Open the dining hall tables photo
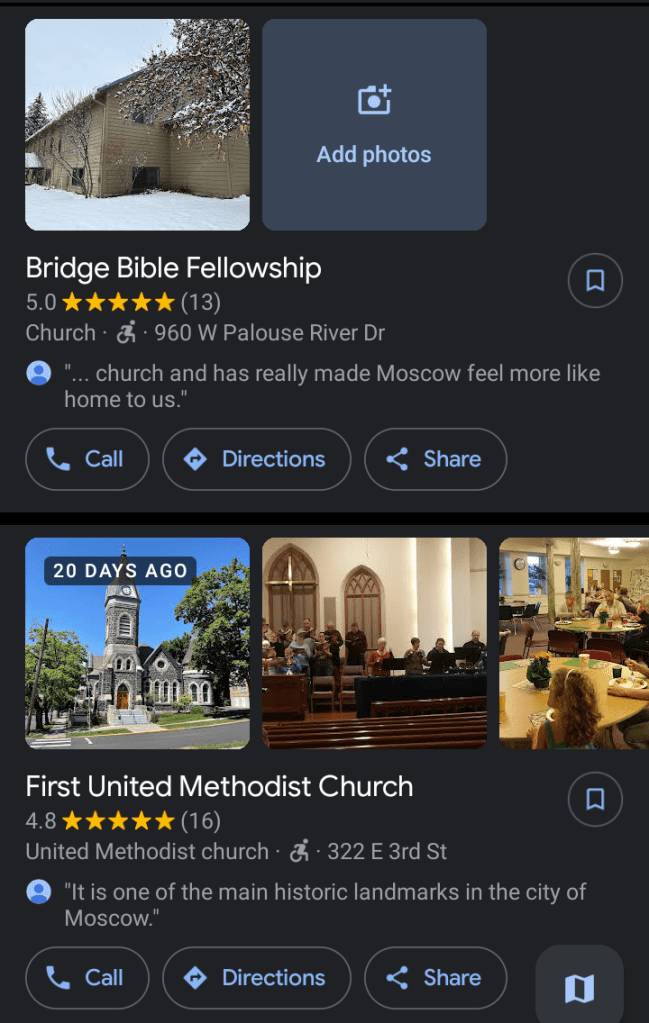649x1023 pixels. (x=573, y=643)
